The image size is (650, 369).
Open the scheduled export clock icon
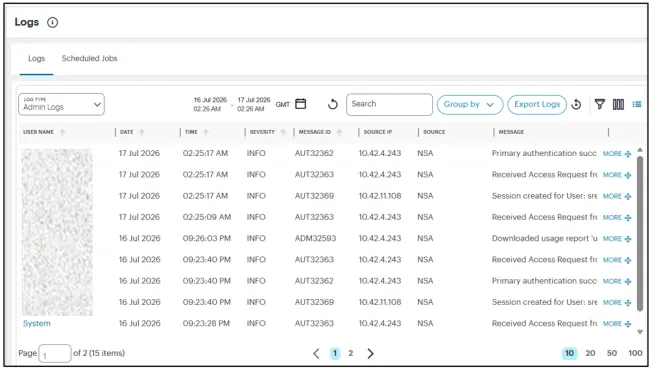coord(576,104)
